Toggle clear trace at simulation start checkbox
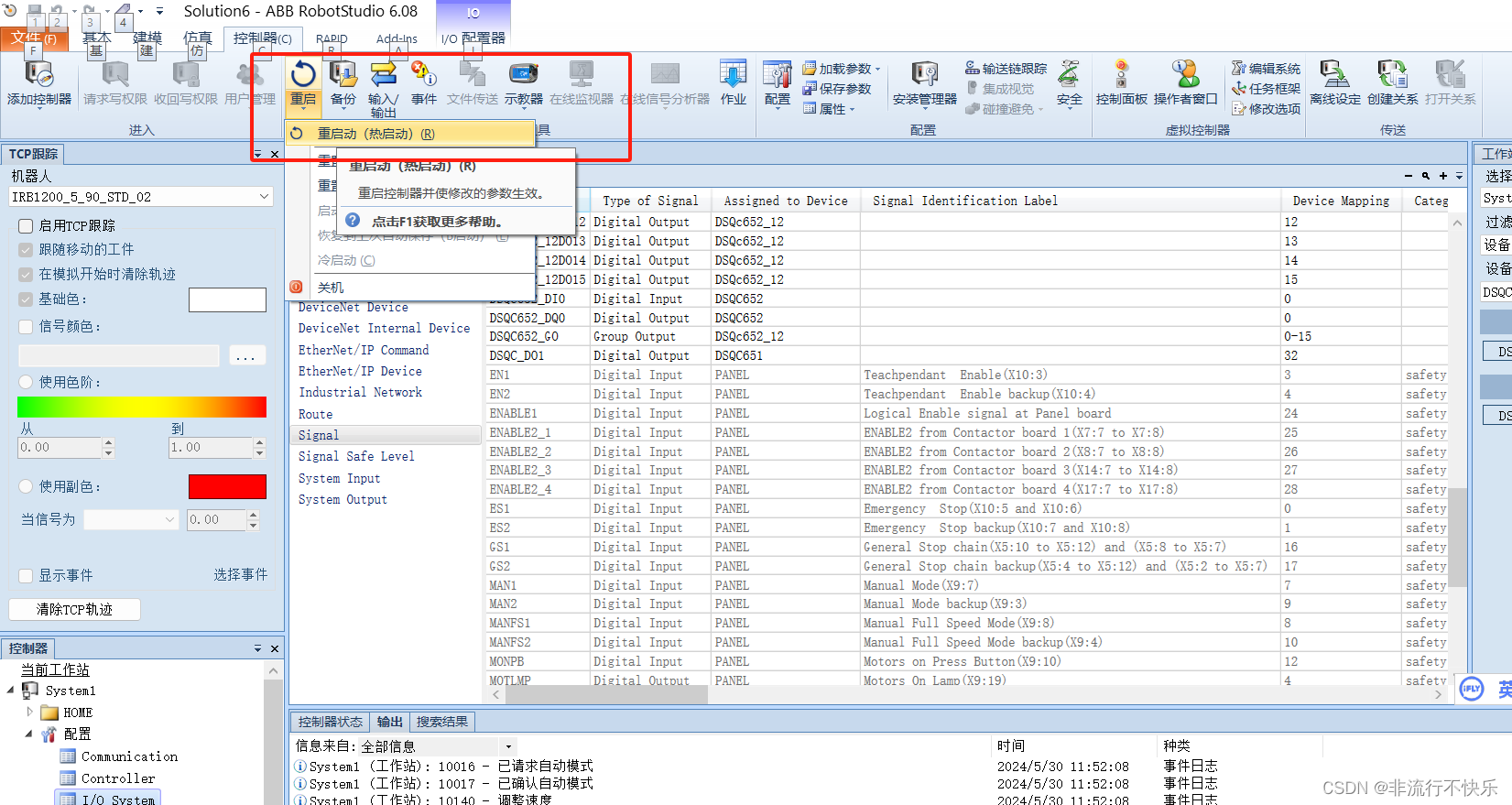The width and height of the screenshot is (1512, 805). tap(26, 275)
